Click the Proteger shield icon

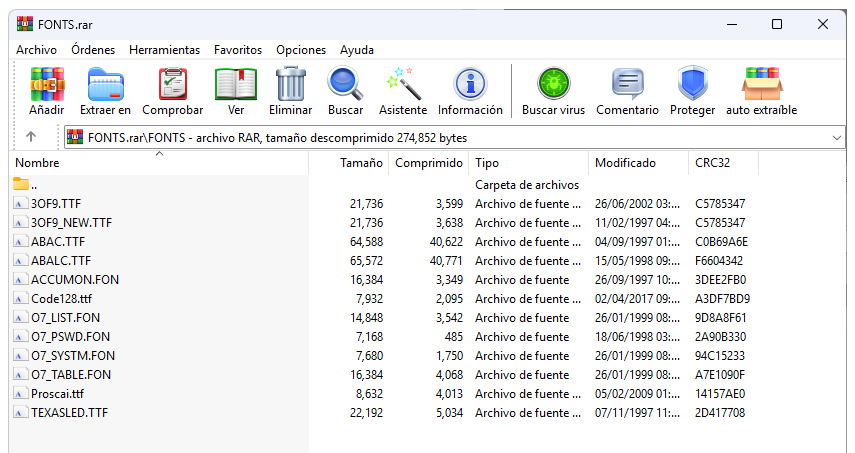click(693, 84)
